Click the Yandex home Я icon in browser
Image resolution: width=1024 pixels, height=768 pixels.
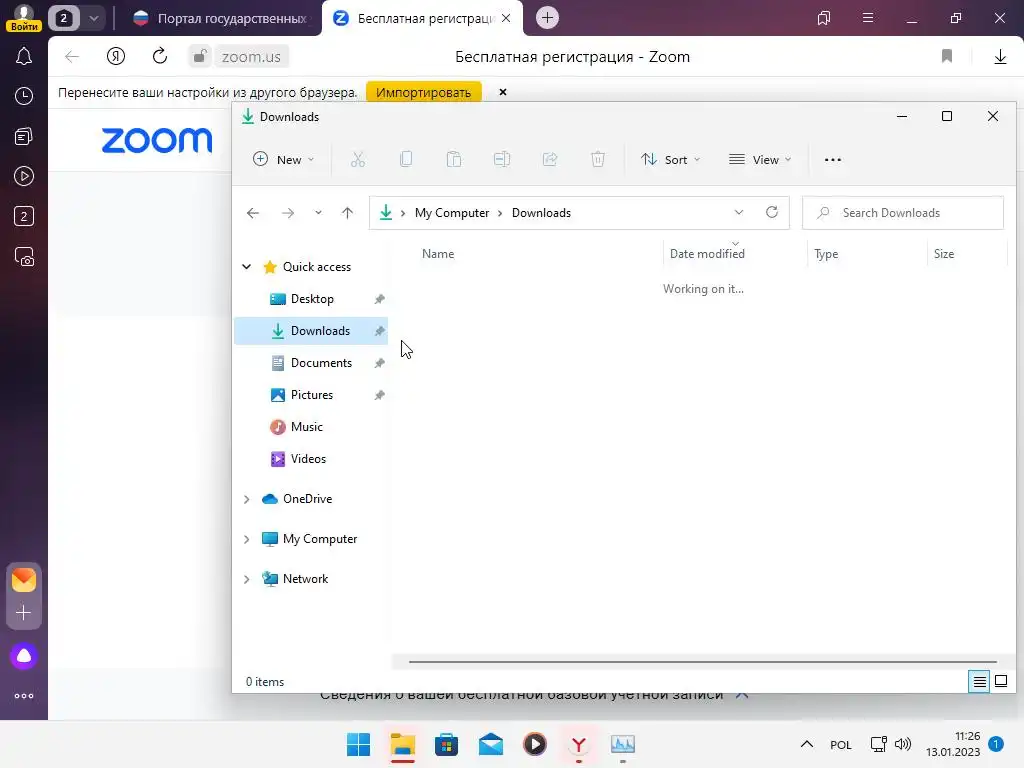click(x=116, y=56)
